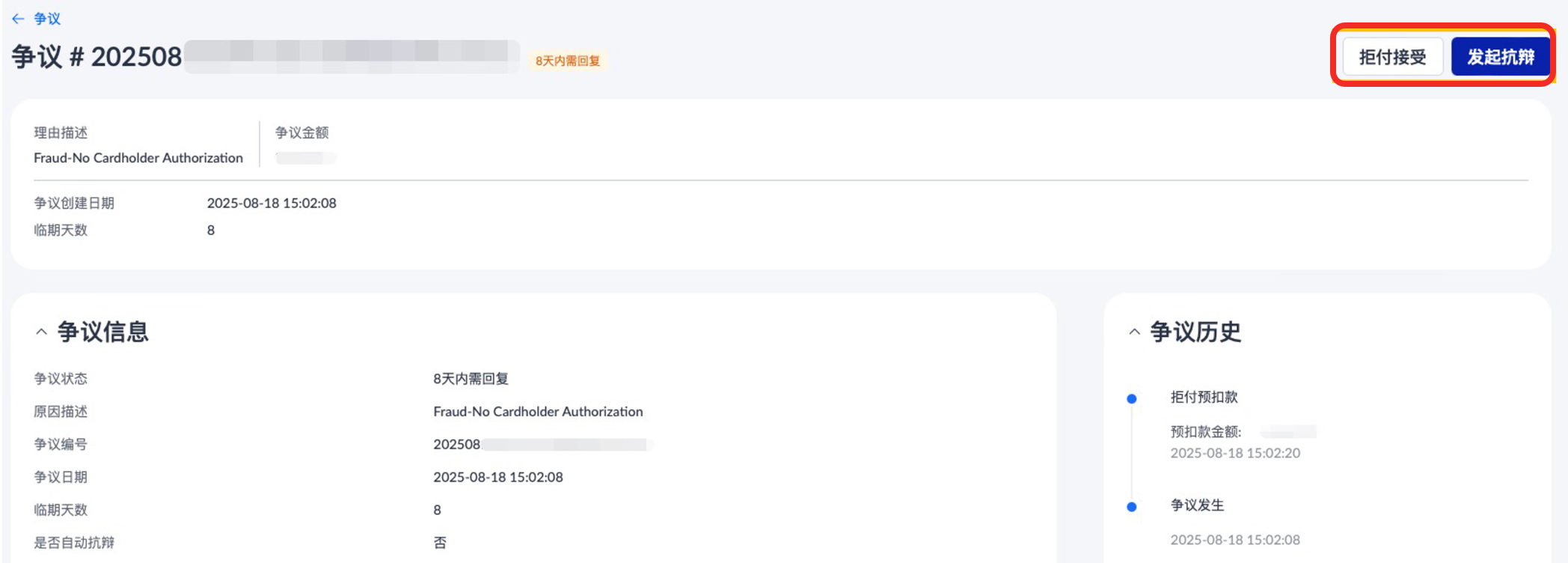Click the 争议创建日期 timestamp value
Viewport: 1568px width, 563px height.
click(x=272, y=203)
